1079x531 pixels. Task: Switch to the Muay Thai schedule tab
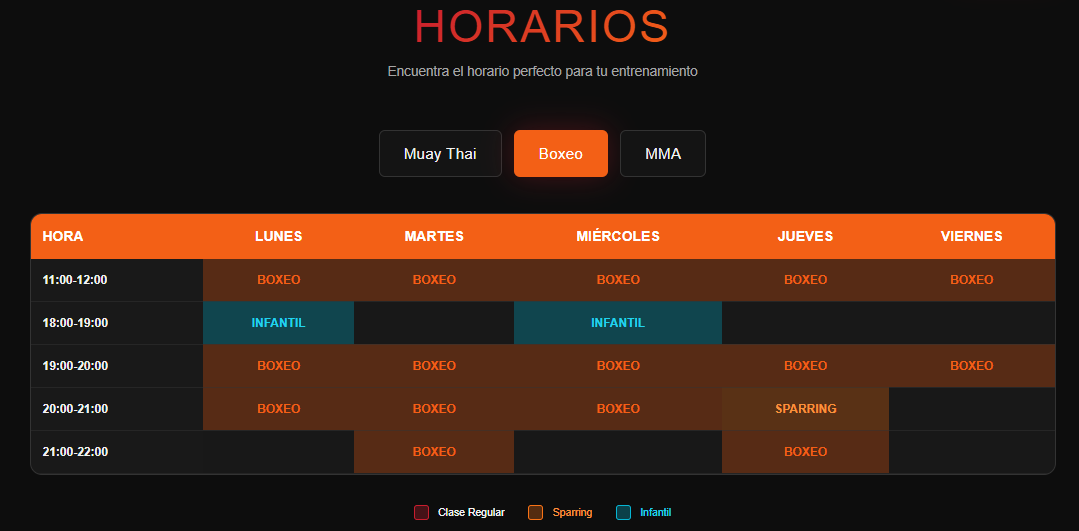click(x=440, y=153)
